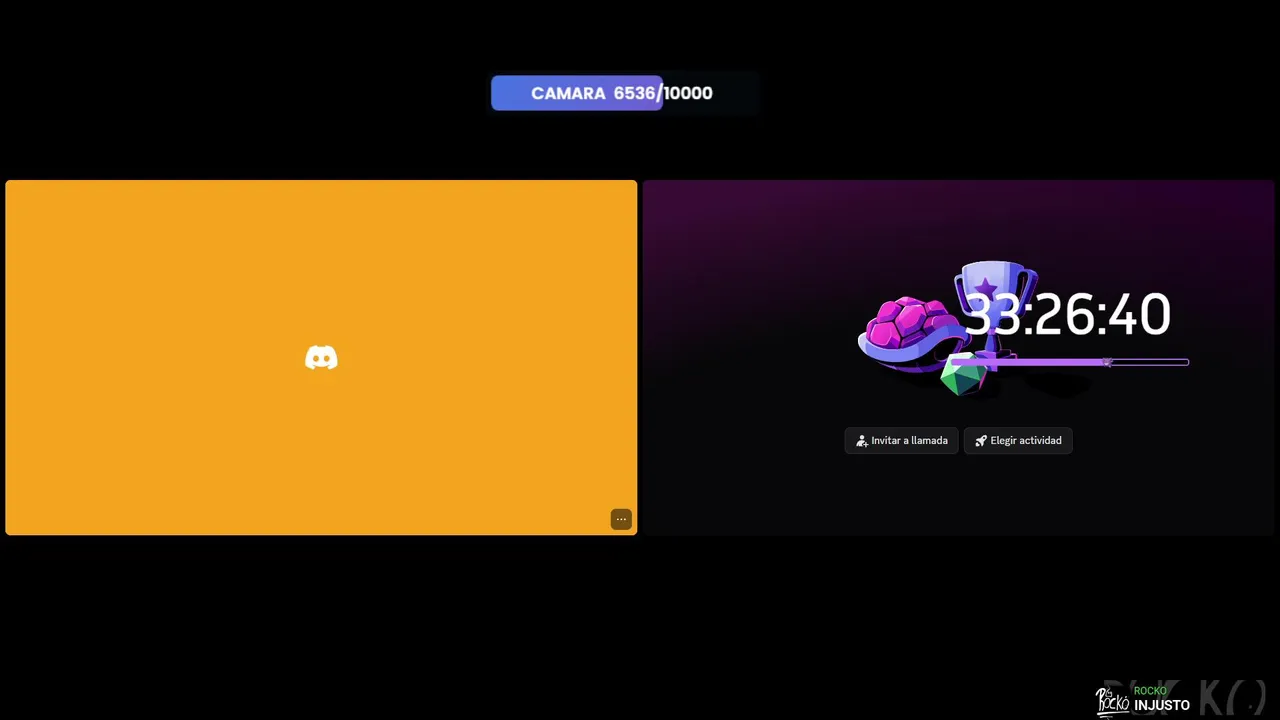Click the ROCKO INJUSTO label
Screen dimensions: 1280x720
(x=1162, y=698)
